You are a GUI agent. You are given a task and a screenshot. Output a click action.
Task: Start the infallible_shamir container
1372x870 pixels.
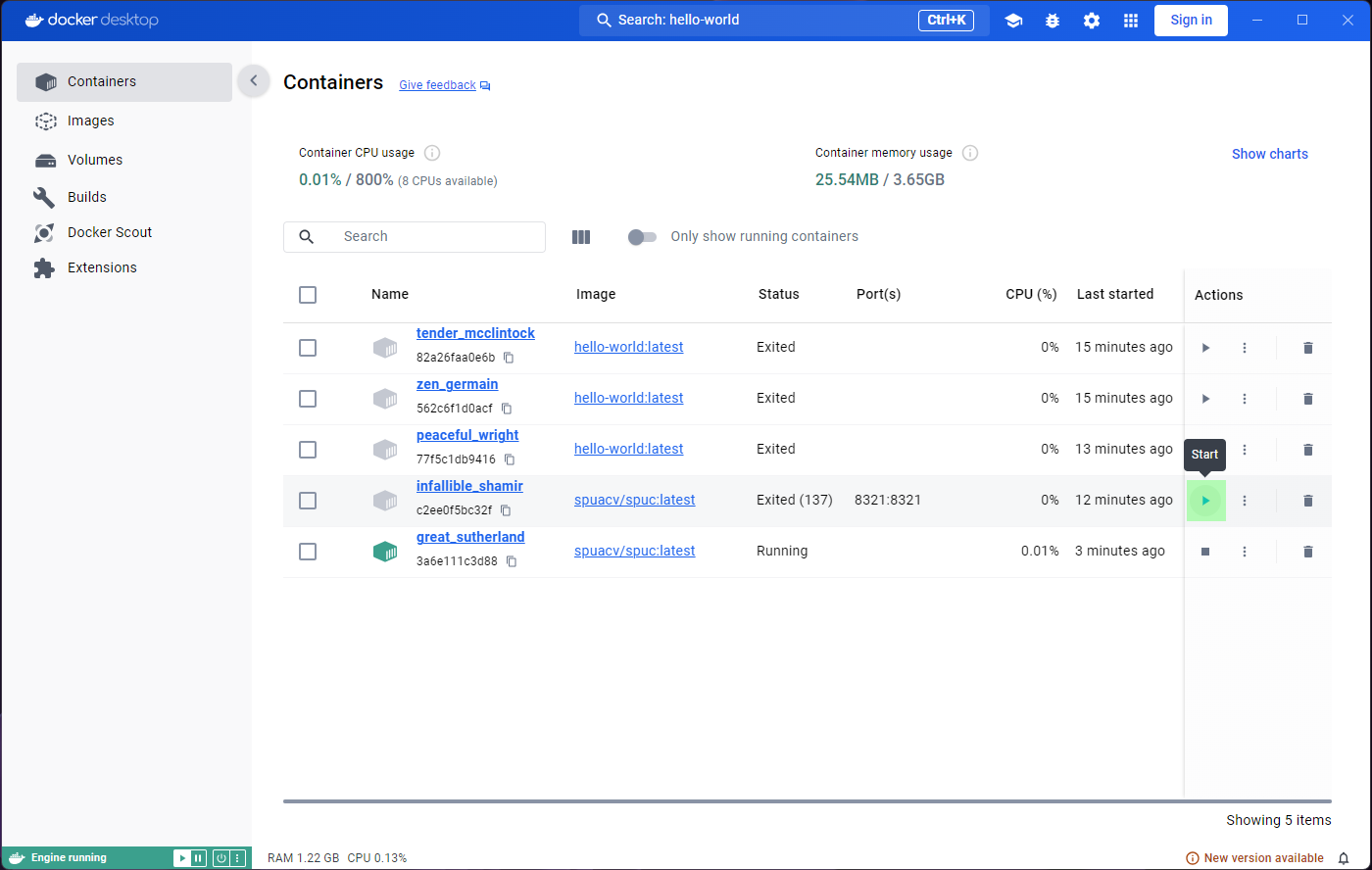click(1205, 501)
